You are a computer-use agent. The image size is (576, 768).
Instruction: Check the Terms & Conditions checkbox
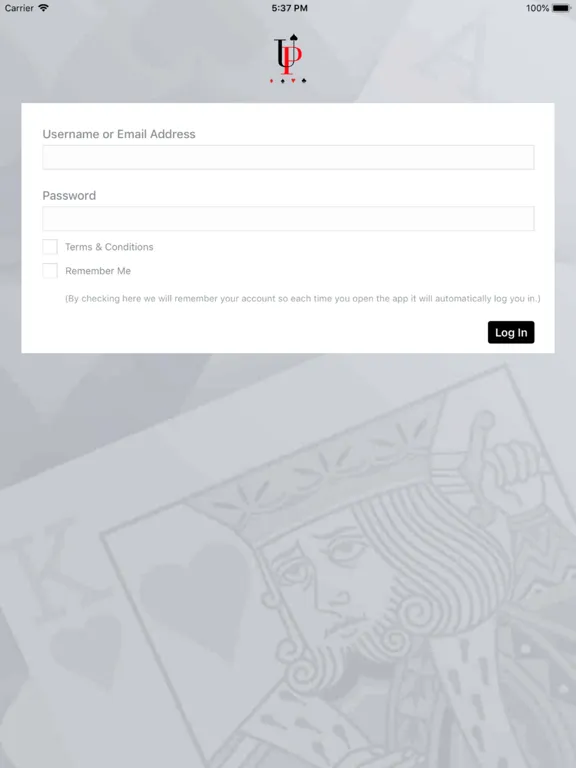click(50, 247)
